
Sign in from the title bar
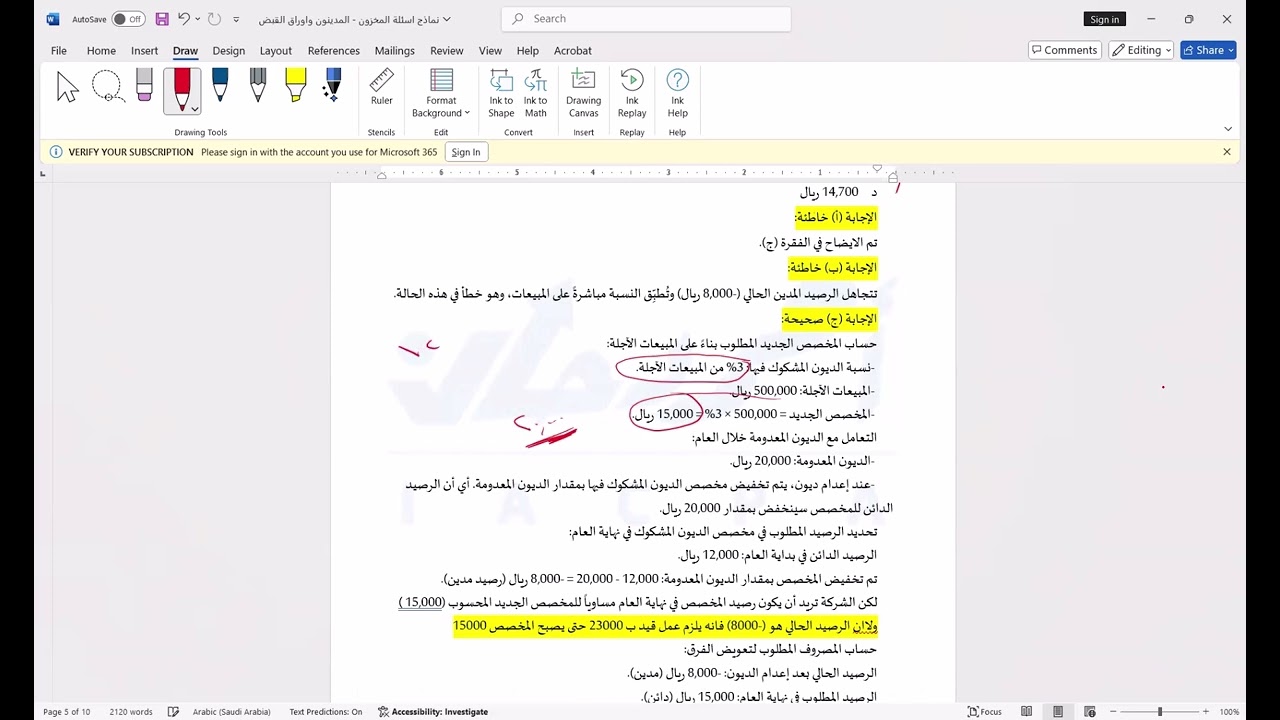click(x=1104, y=19)
